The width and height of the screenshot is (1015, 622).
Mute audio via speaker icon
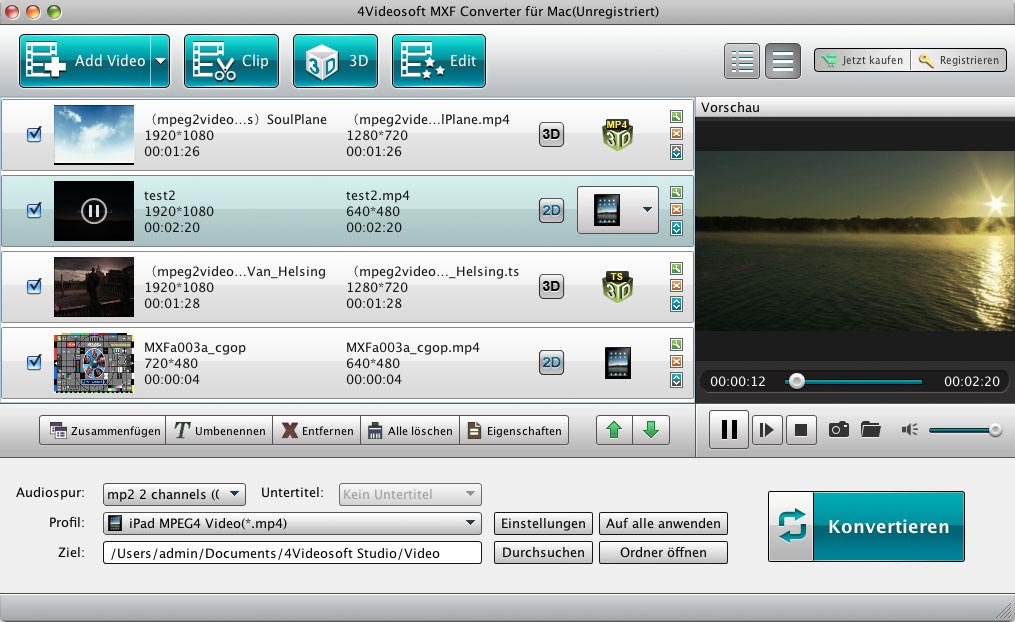[909, 430]
